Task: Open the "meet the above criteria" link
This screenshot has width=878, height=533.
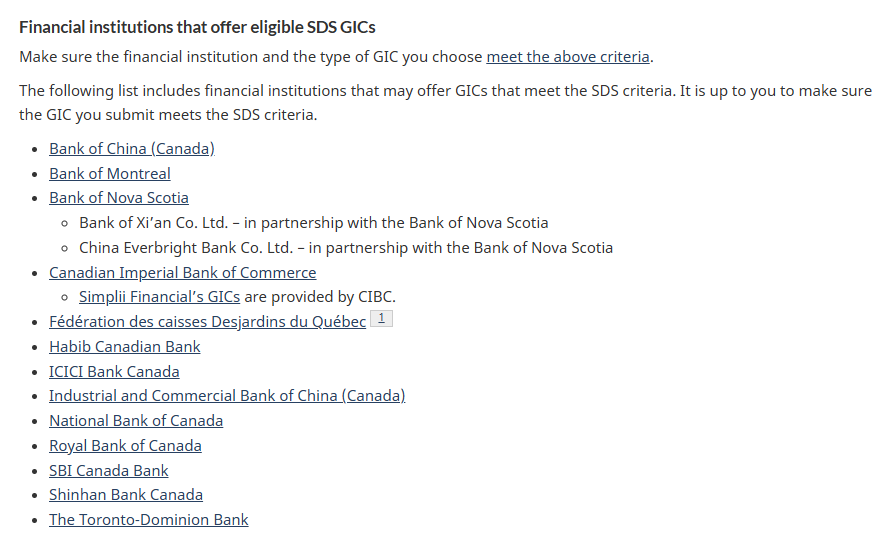Action: (568, 56)
